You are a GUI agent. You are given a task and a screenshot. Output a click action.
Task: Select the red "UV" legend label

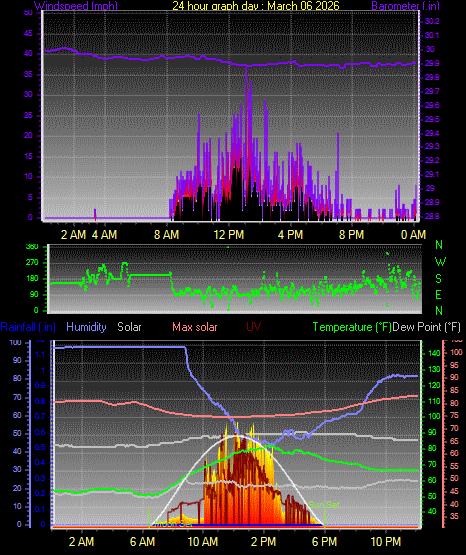click(253, 327)
